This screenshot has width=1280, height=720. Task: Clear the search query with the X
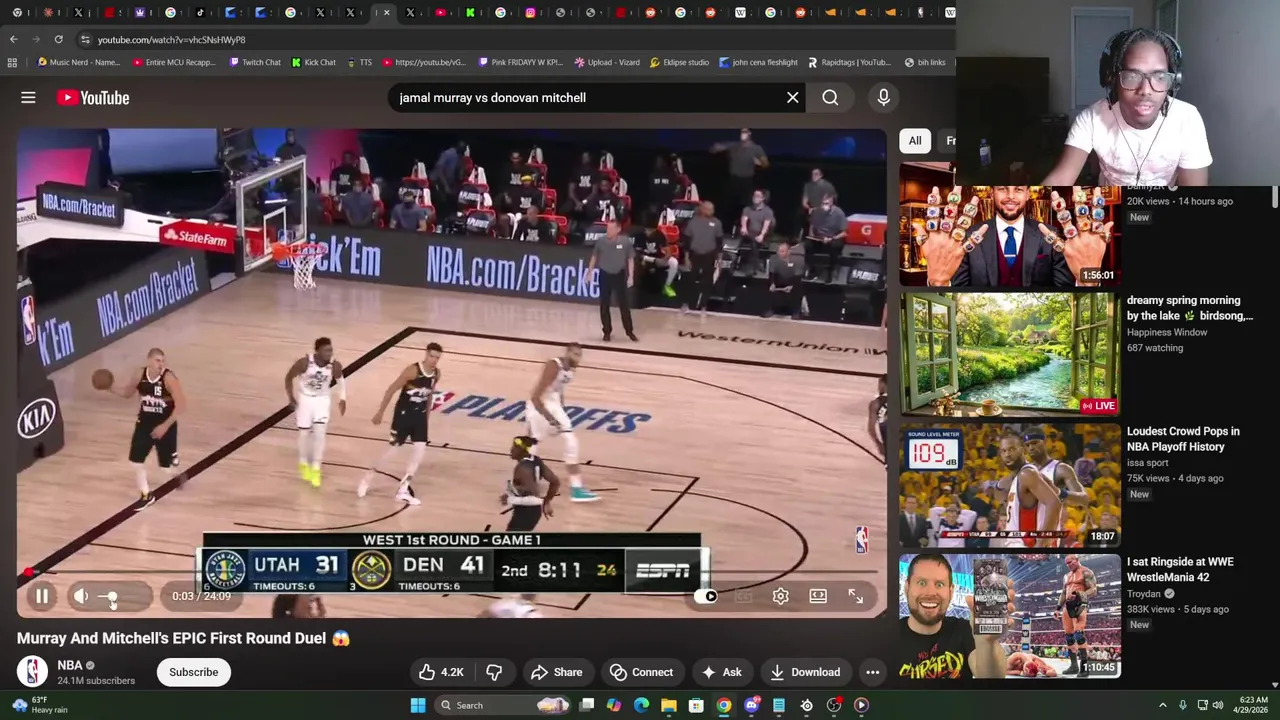click(x=792, y=97)
